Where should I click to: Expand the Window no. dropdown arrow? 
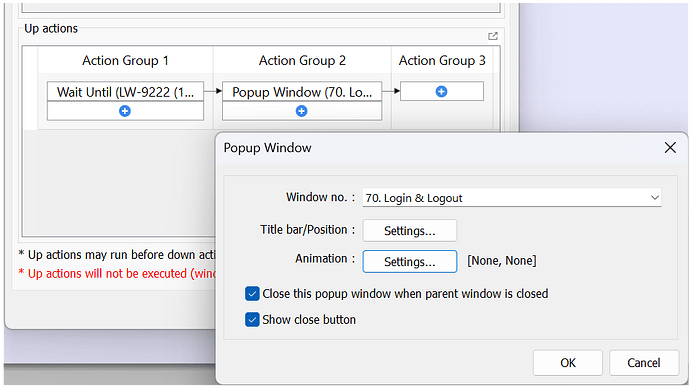(655, 197)
